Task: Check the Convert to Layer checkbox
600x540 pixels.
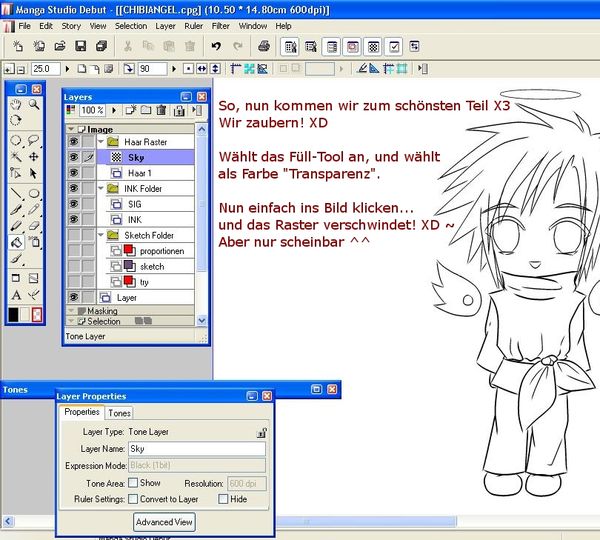Action: [133, 499]
